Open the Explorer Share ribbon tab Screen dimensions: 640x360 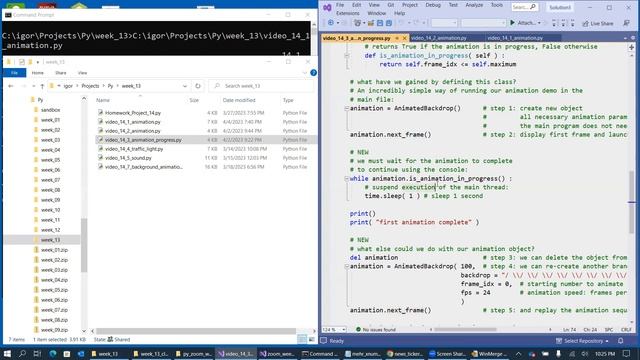[x=60, y=73]
